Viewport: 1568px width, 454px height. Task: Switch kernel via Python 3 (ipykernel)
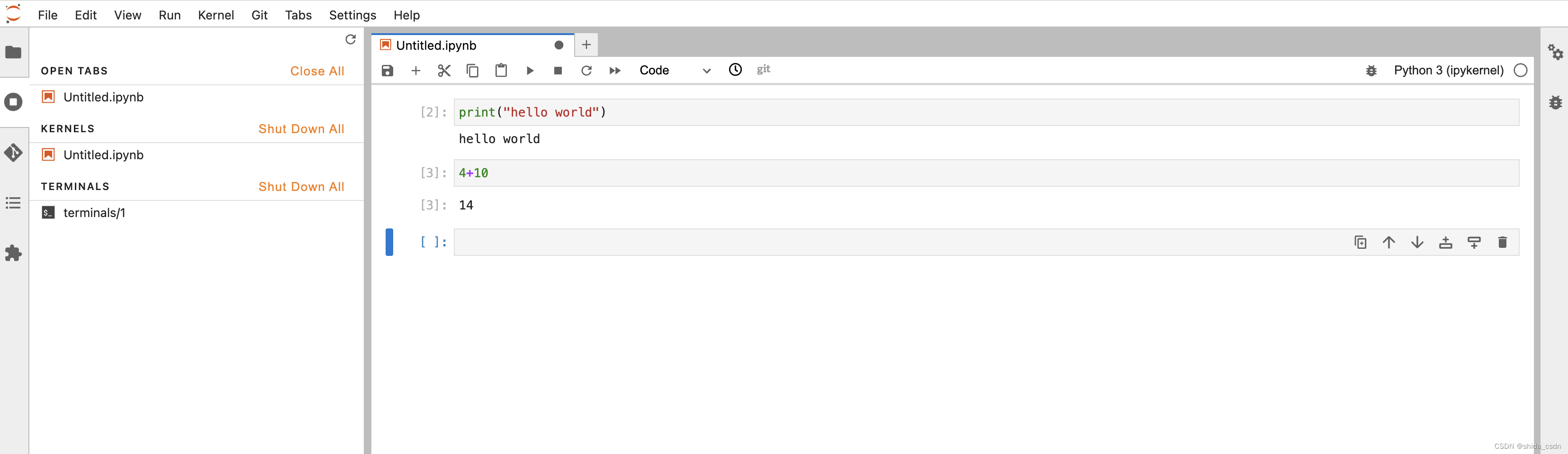[1449, 71]
